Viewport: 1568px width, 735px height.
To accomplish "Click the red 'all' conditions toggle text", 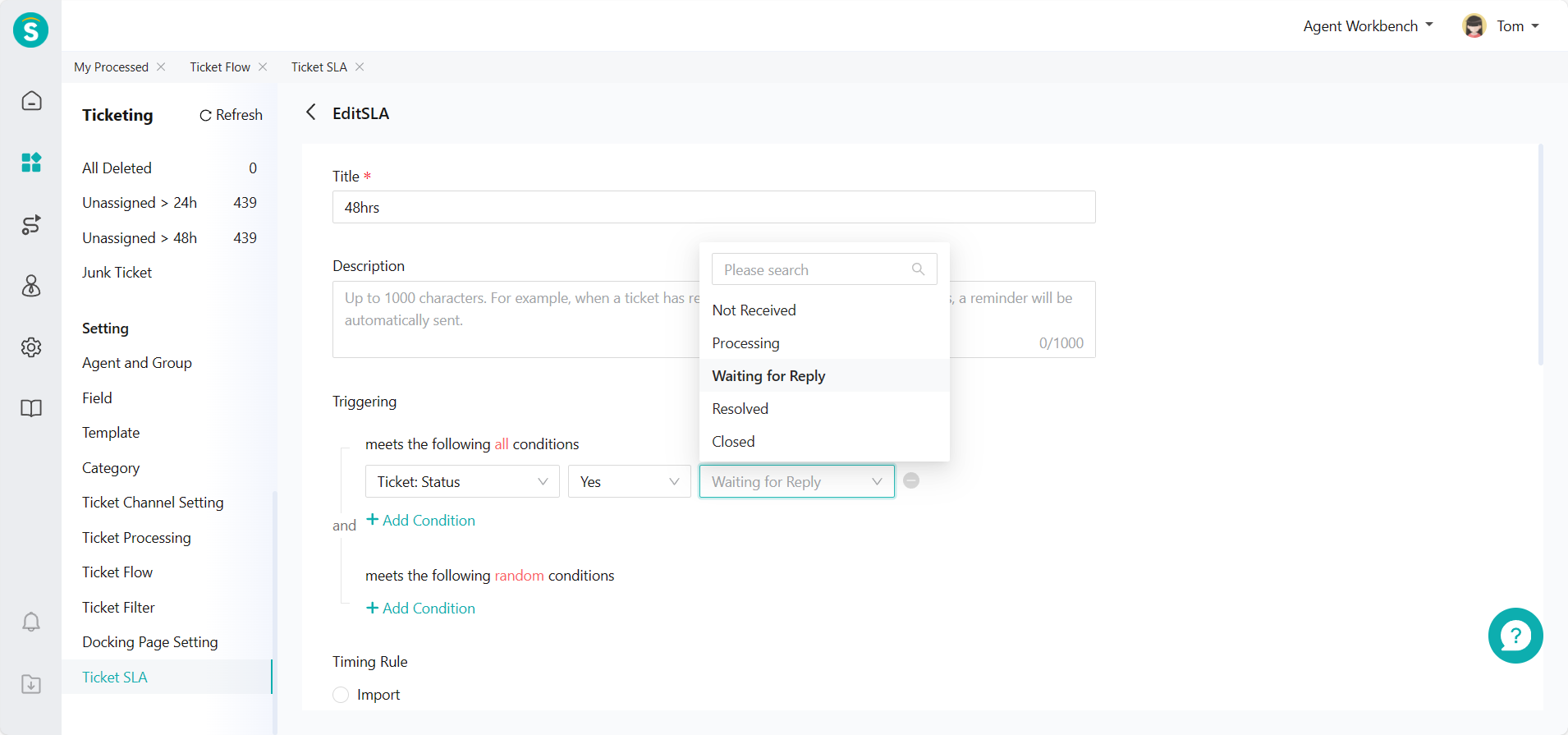I will tap(501, 444).
